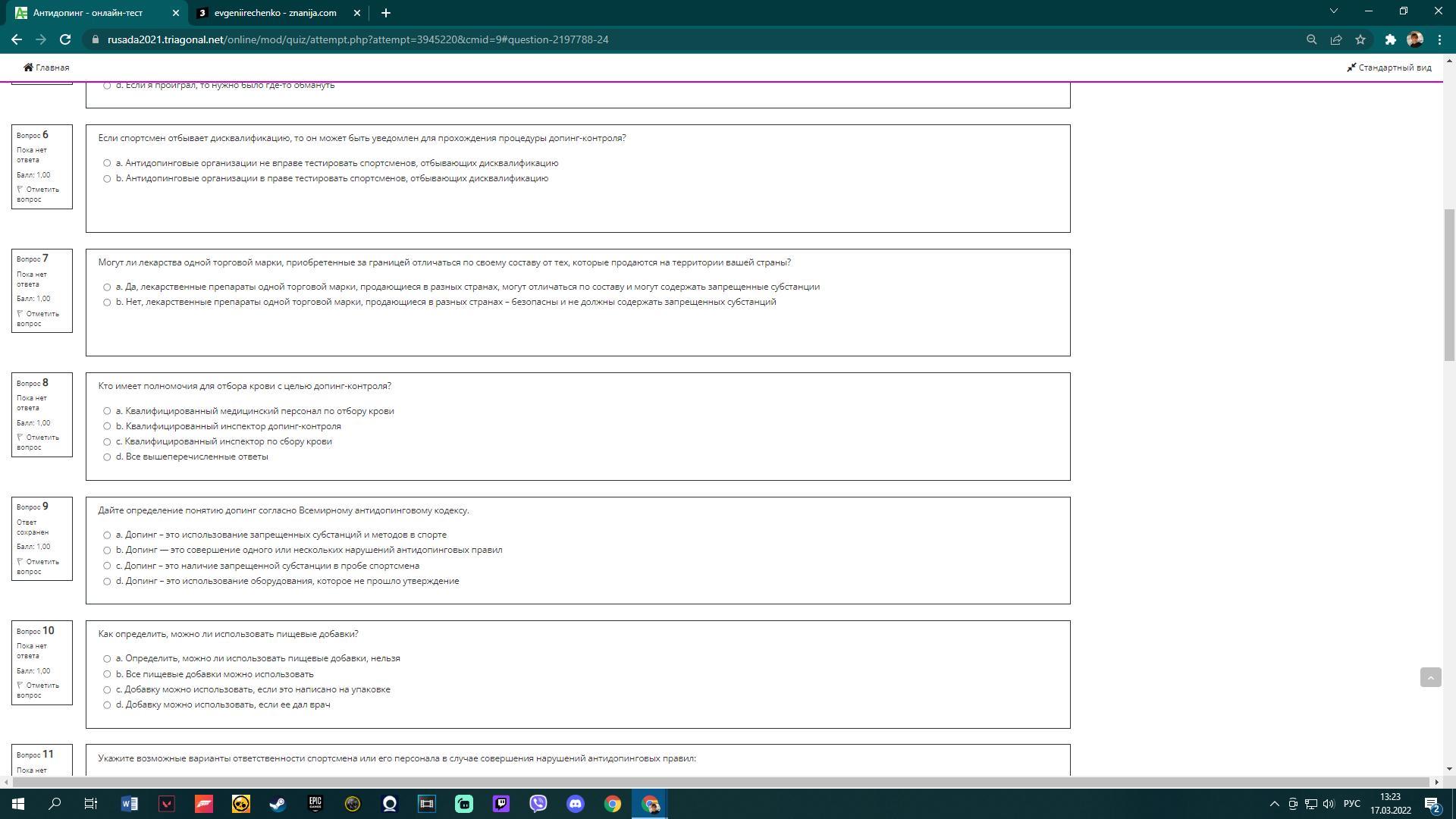Image resolution: width=1456 pixels, height=819 pixels.
Task: Select answer b for question 6
Action: coord(107,179)
